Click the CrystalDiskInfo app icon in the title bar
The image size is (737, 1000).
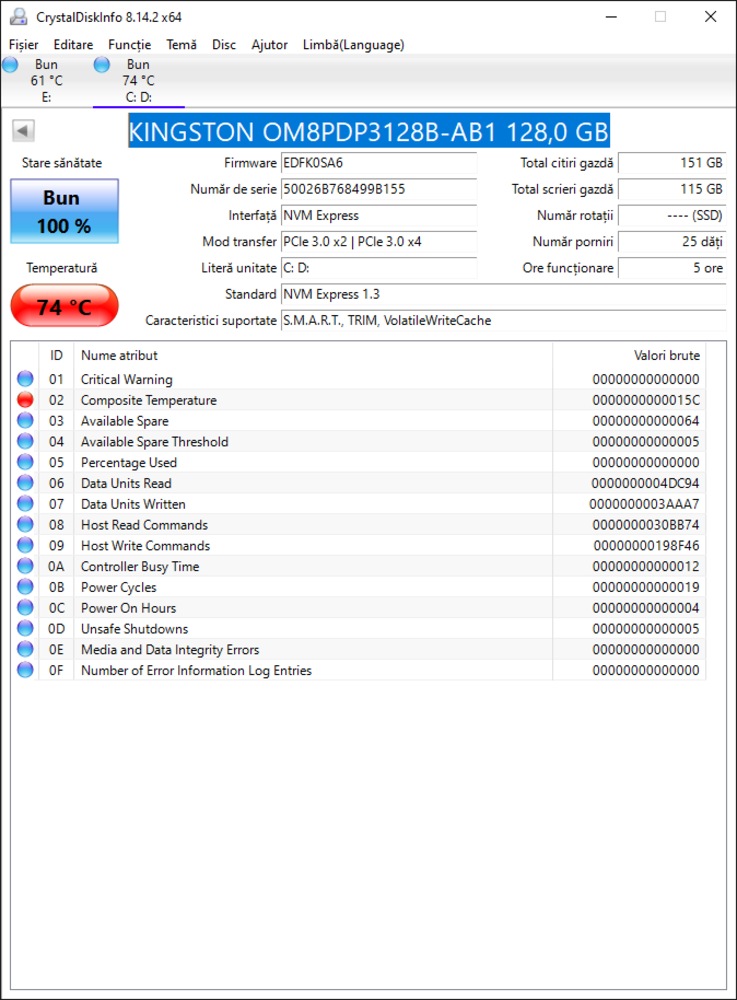pos(19,17)
